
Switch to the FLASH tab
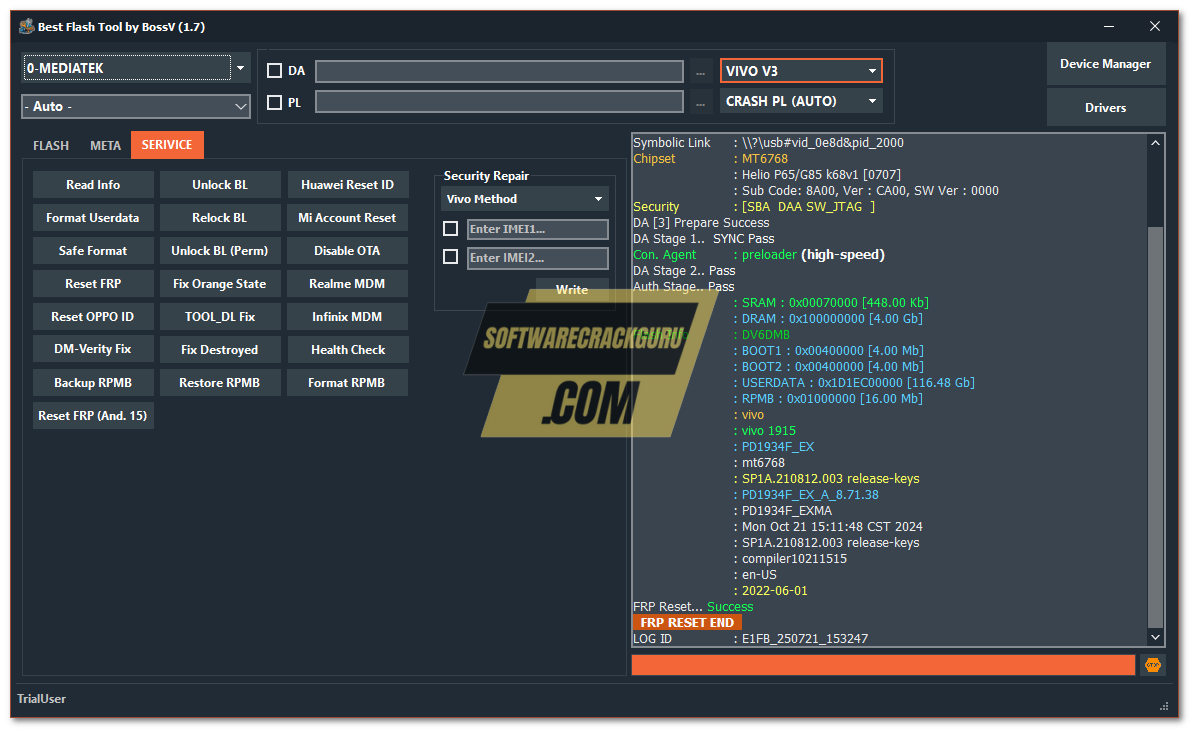click(51, 145)
